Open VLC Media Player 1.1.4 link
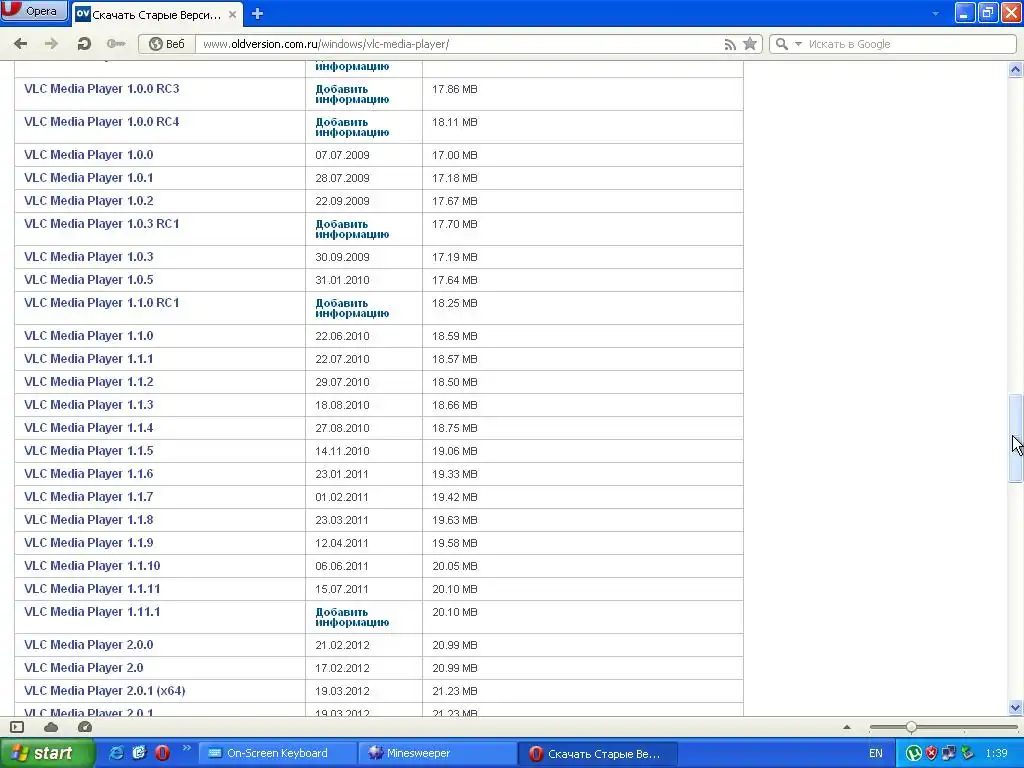The image size is (1024, 768). coord(89,428)
